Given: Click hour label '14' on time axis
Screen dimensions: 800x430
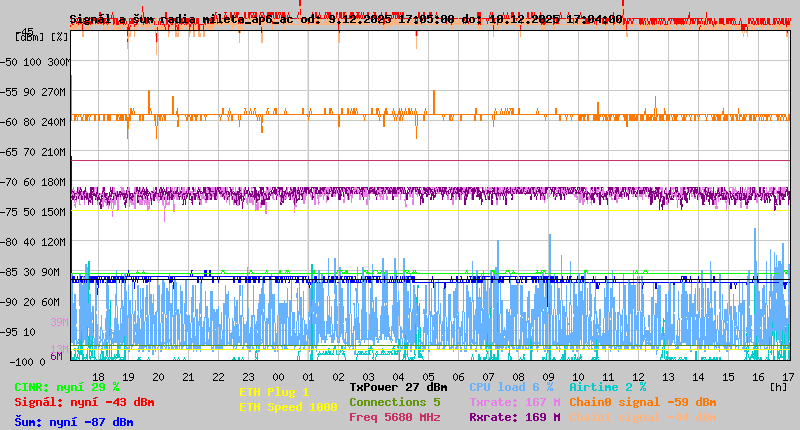Looking at the screenshot, I should point(698,377).
